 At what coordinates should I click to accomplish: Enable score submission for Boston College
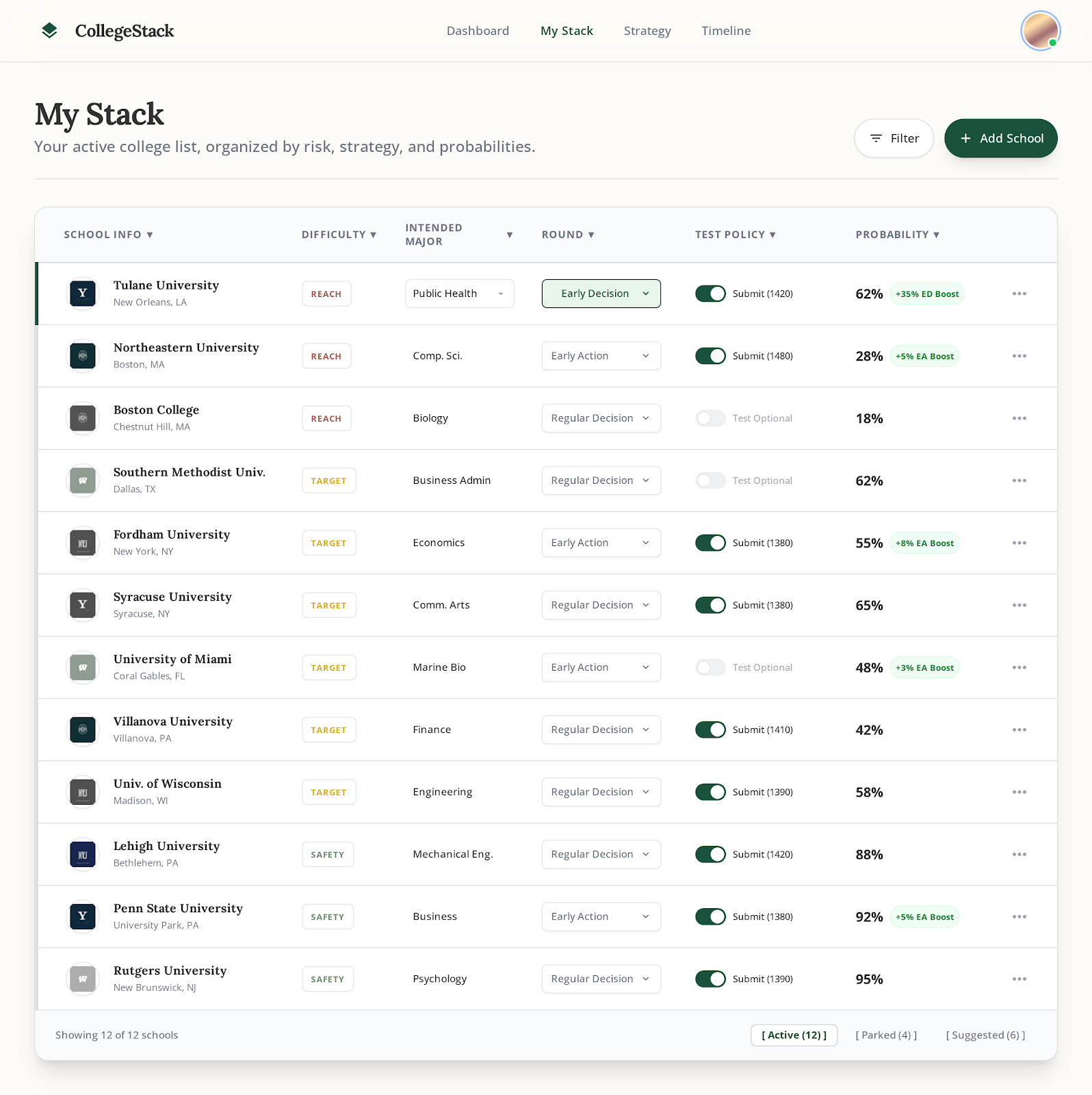point(710,418)
